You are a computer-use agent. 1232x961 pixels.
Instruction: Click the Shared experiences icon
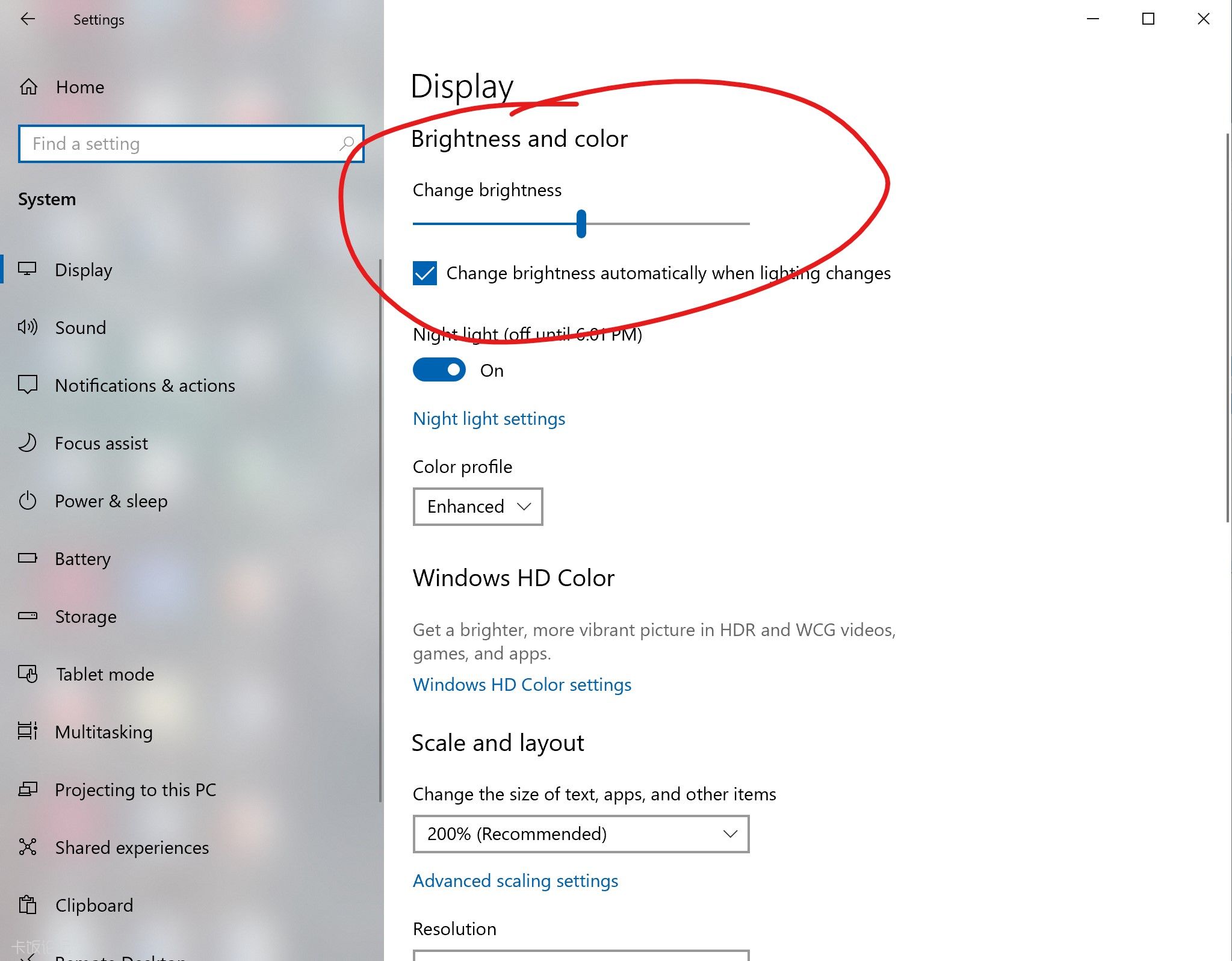tap(28, 847)
